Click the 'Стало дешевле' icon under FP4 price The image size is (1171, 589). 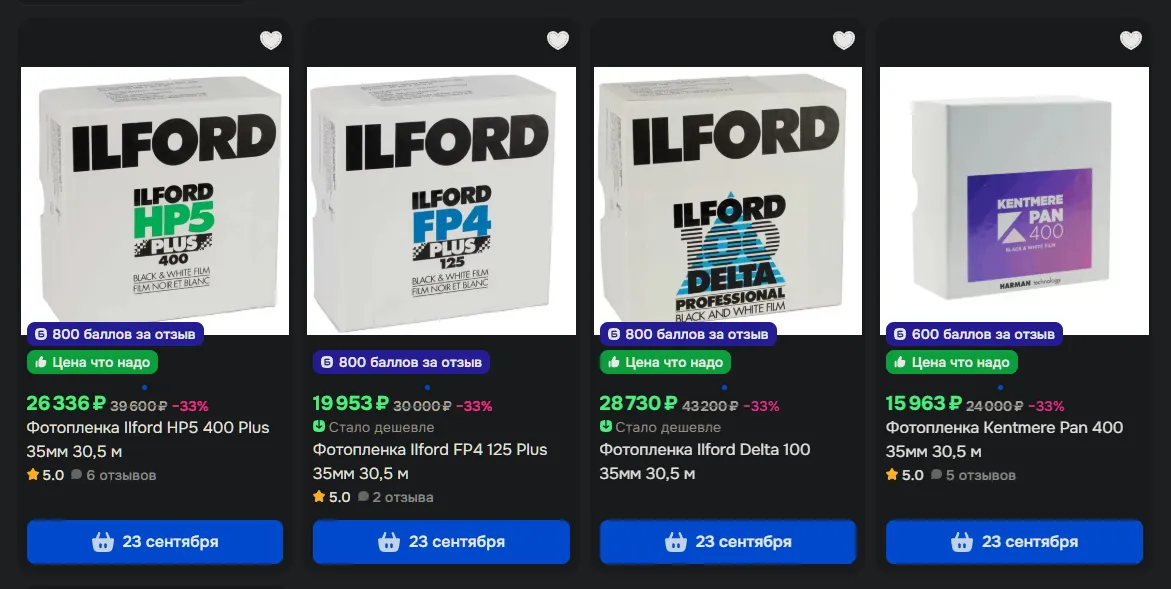[x=319, y=426]
